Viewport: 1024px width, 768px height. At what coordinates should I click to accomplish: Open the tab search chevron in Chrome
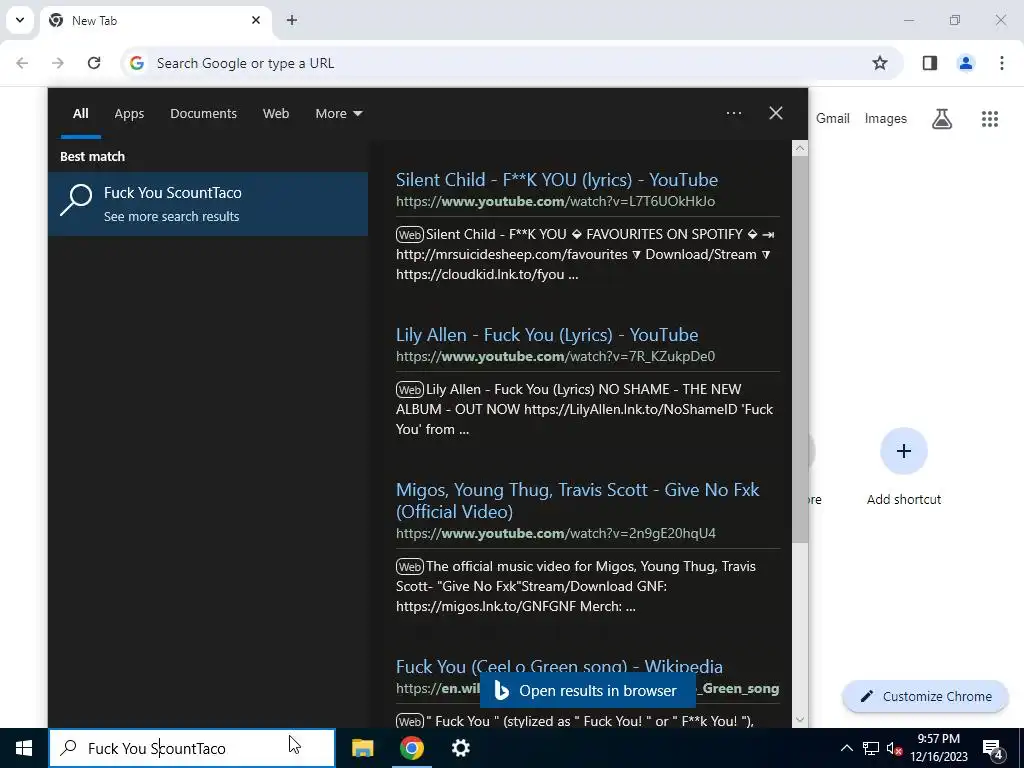point(20,20)
